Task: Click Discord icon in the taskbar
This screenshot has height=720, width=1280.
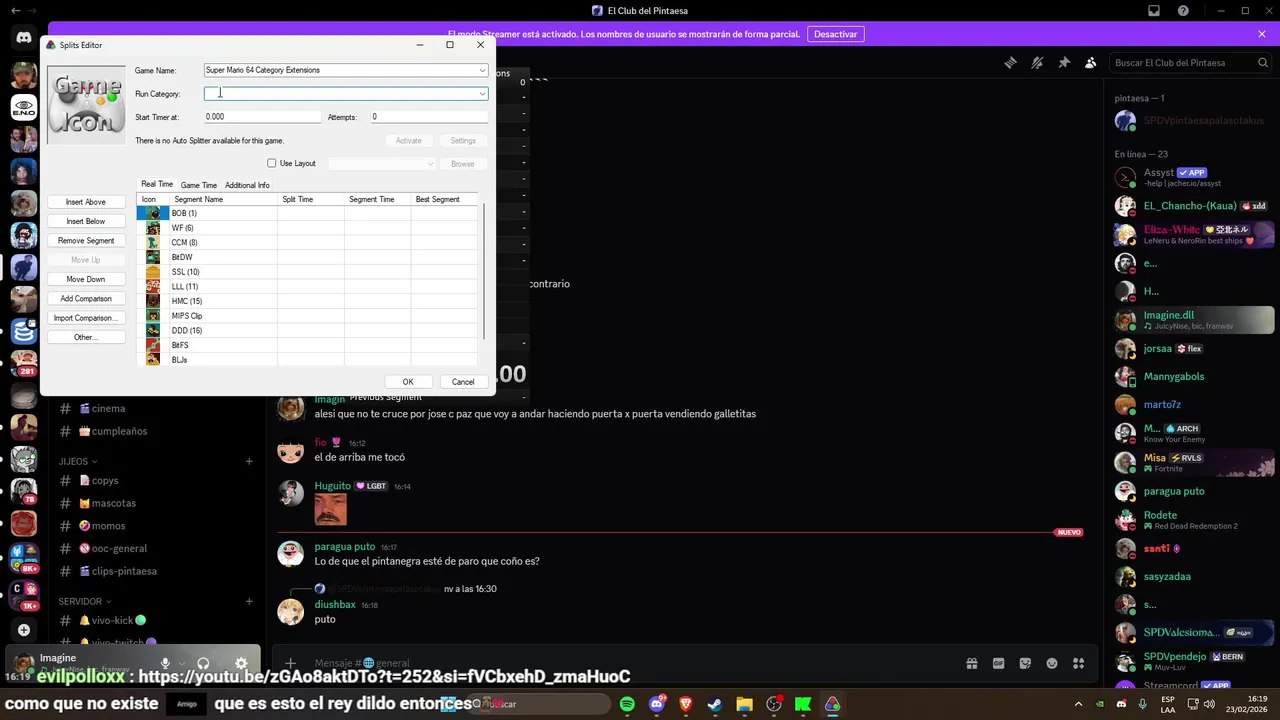Action: [x=657, y=704]
